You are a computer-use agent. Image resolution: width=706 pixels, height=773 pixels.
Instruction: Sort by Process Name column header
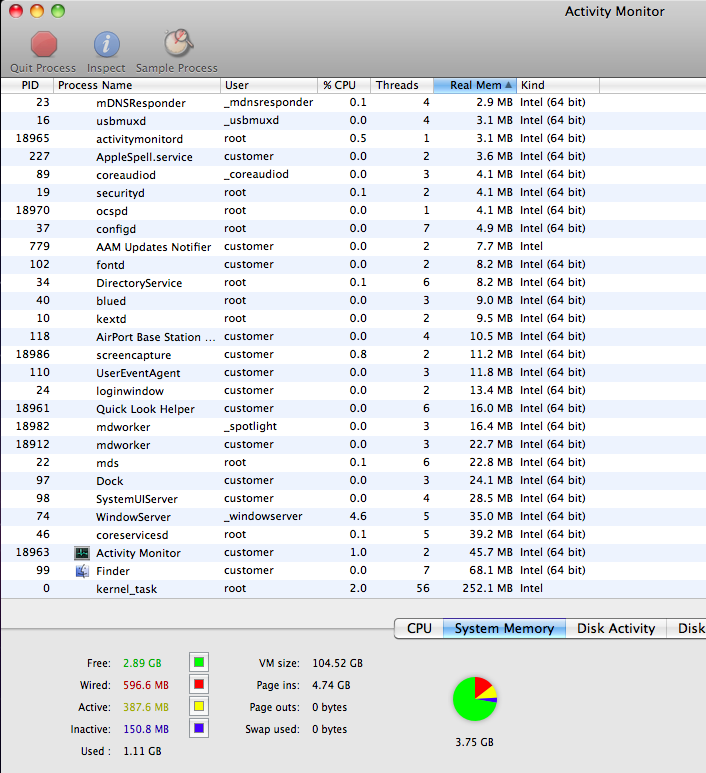click(137, 85)
